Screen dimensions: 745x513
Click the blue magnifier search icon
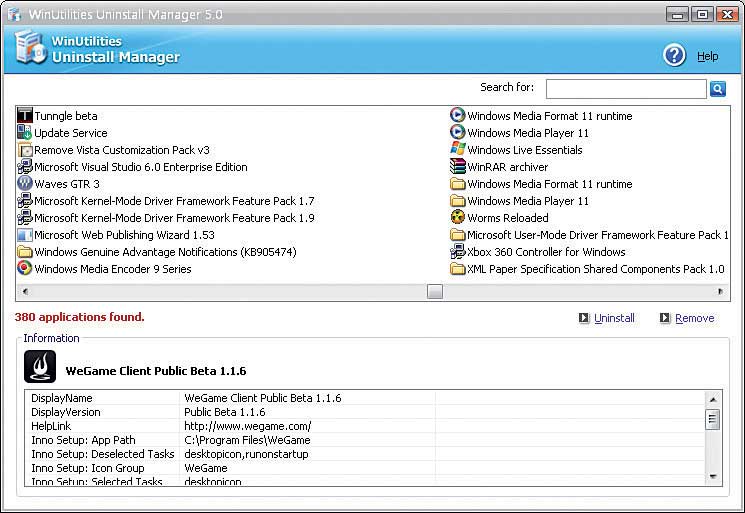718,88
